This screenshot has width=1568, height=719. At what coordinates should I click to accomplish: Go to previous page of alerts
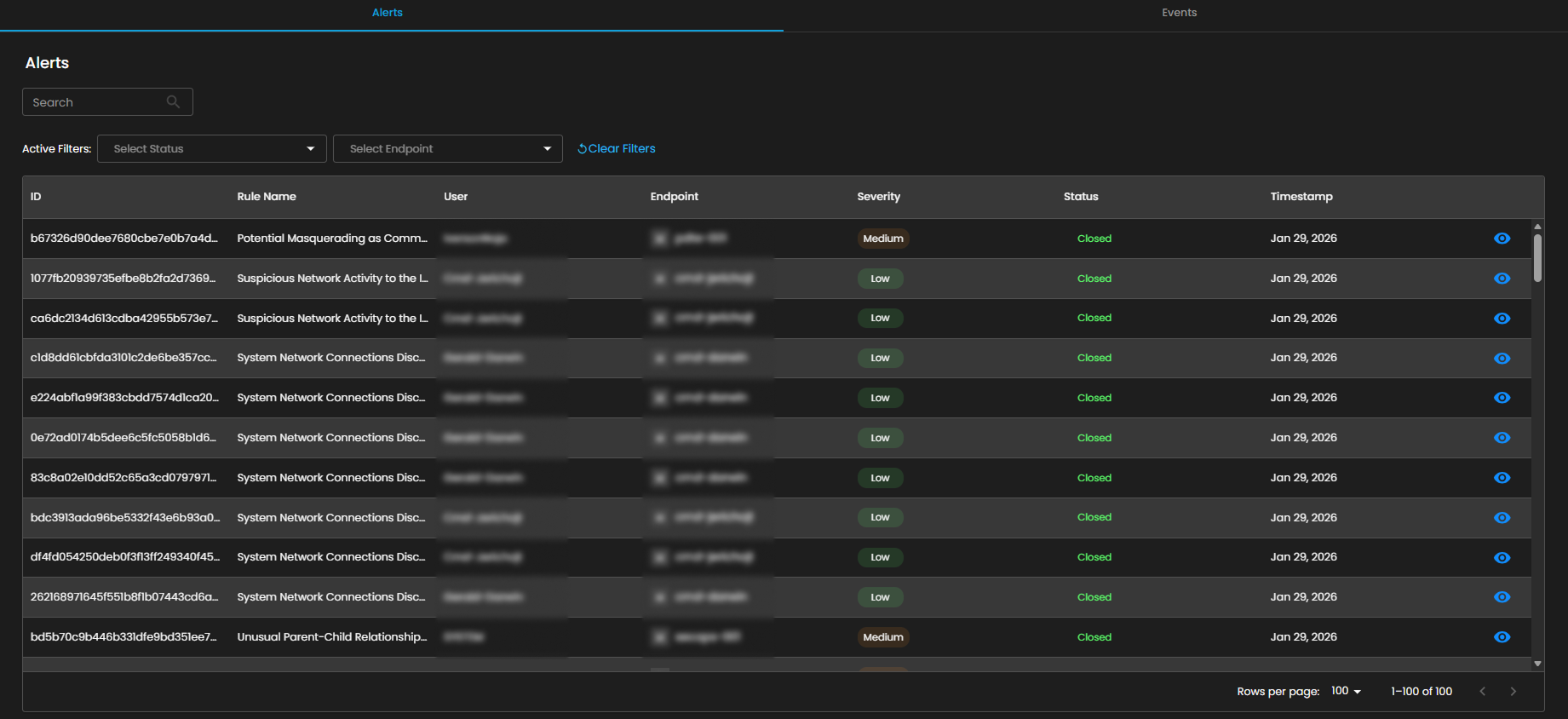point(1482,692)
